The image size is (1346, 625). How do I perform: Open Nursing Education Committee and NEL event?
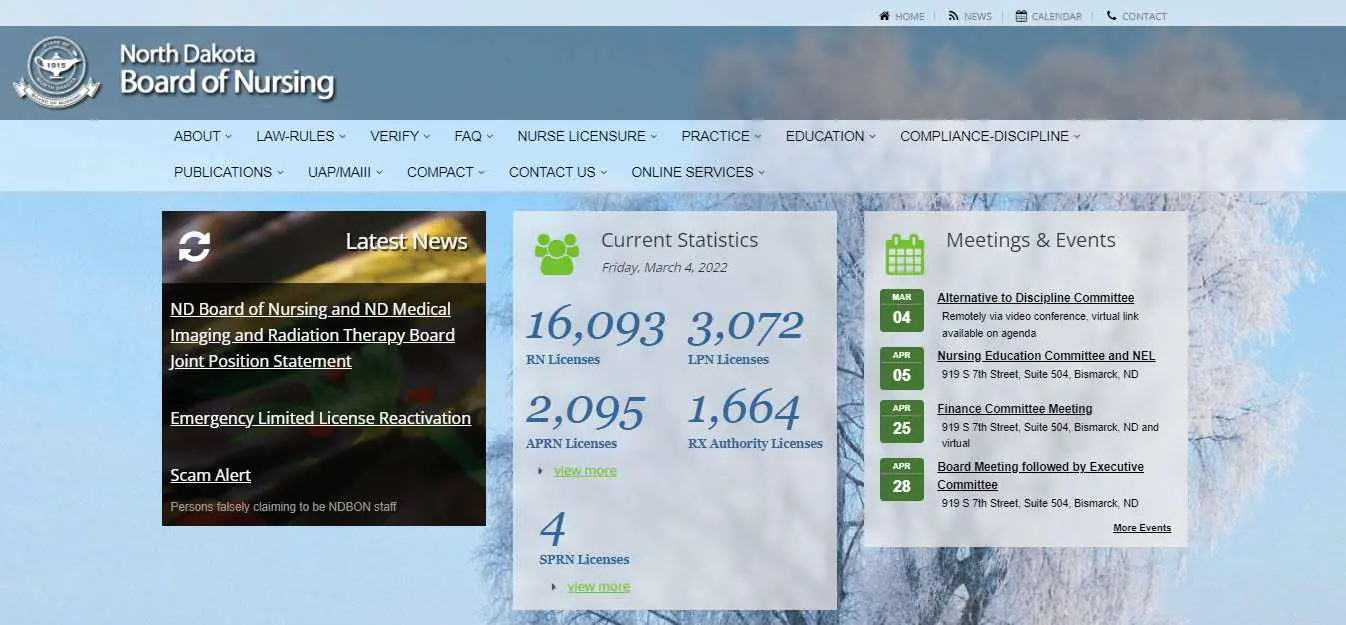coord(1046,356)
